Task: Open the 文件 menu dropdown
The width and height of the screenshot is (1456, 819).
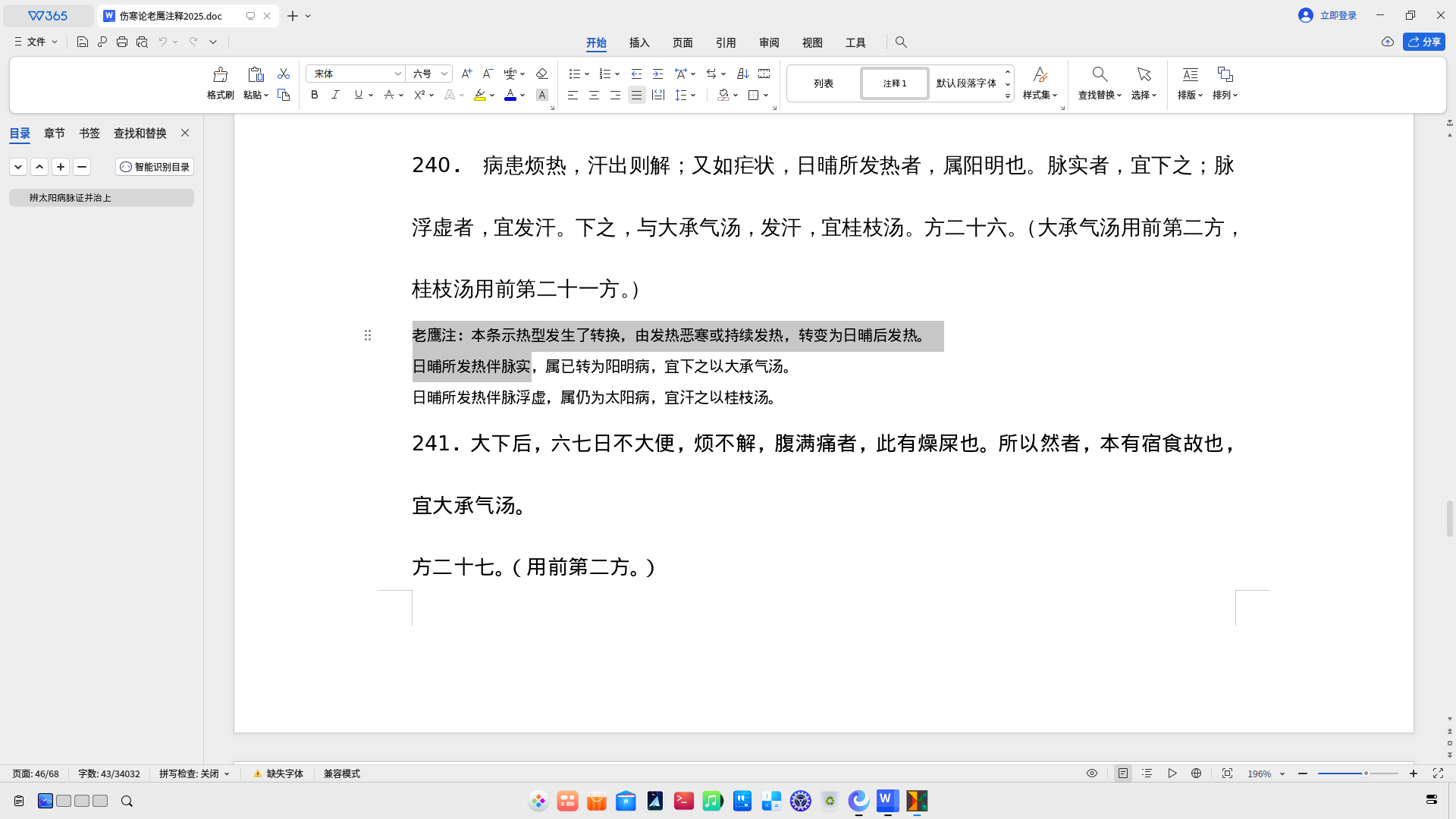Action: point(36,42)
